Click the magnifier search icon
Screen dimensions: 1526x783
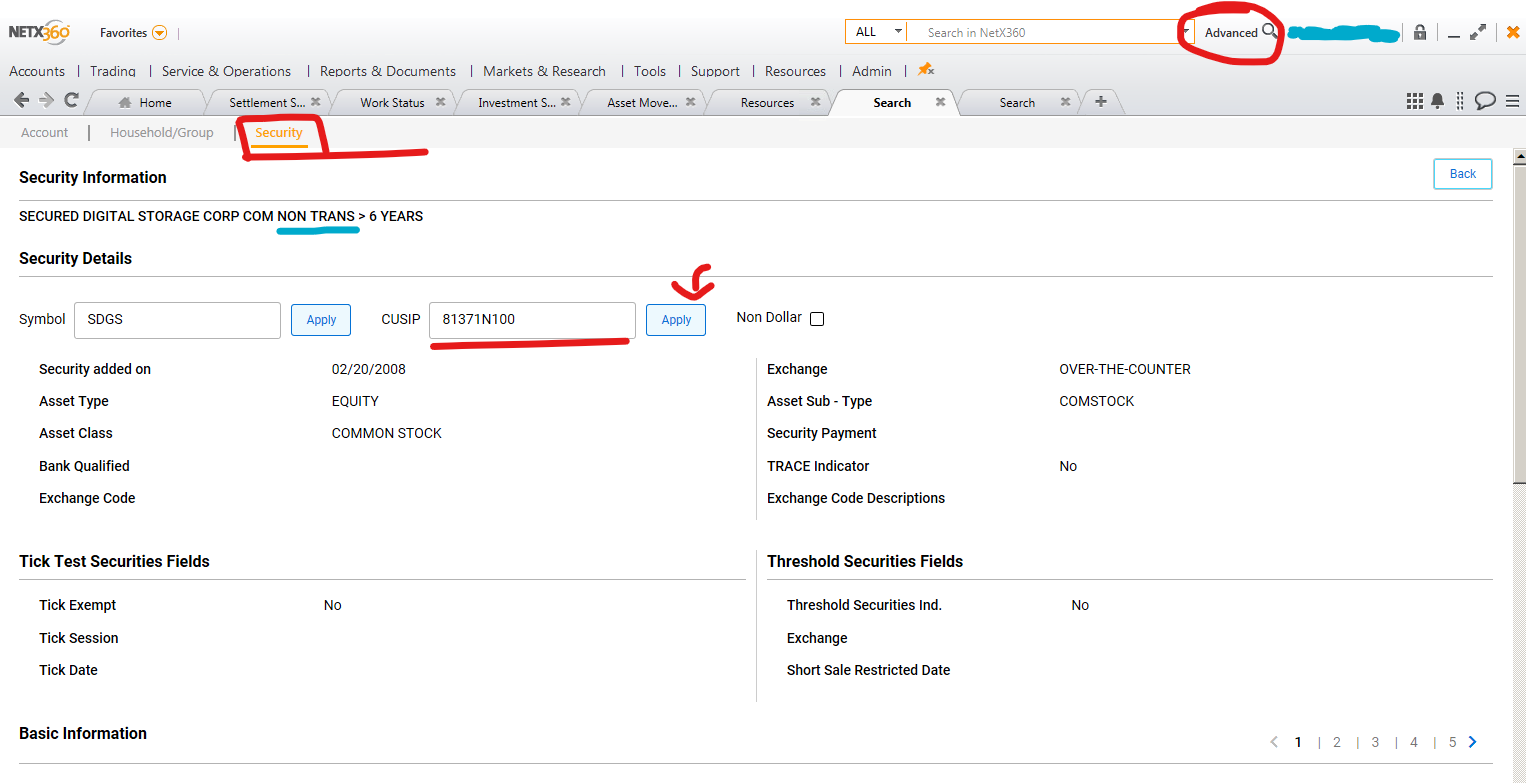1270,31
